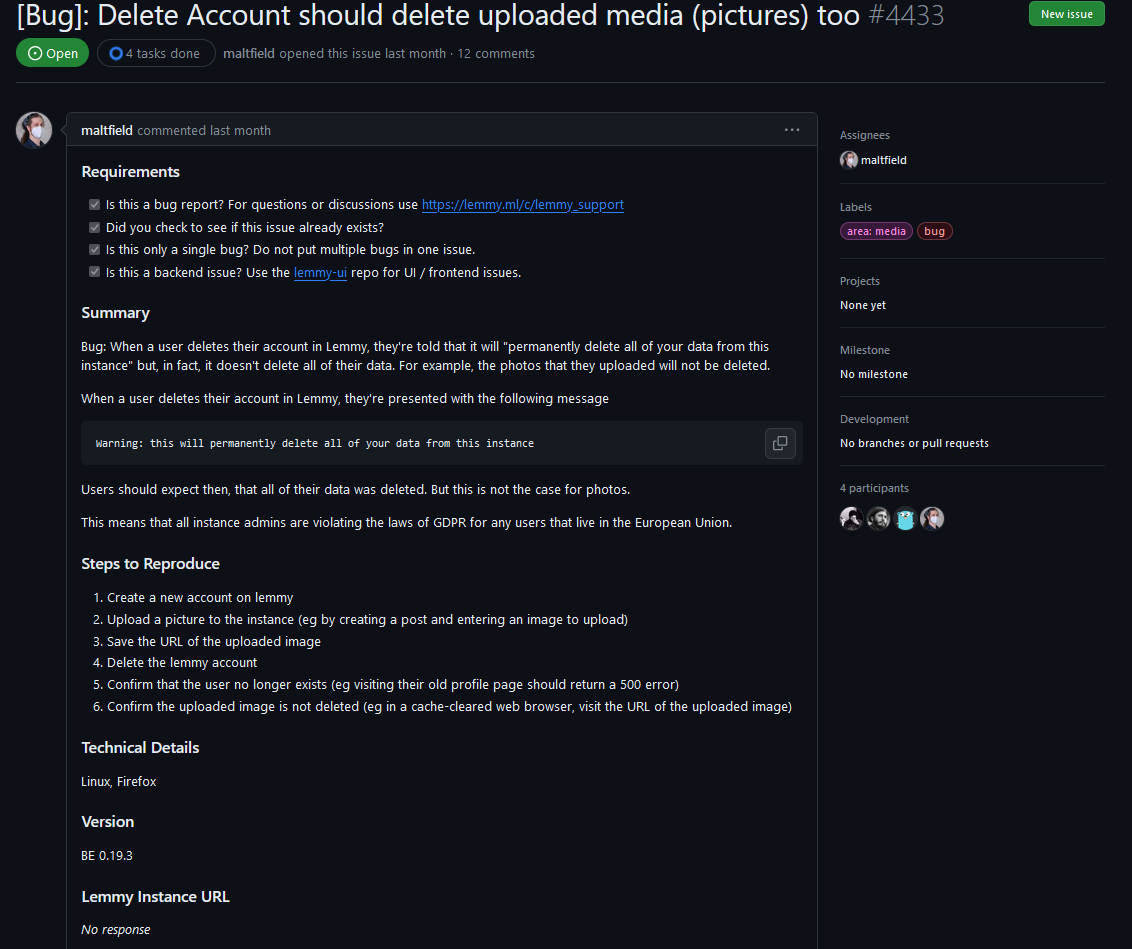1132x949 pixels.
Task: Toggle the 'Is this a backend issue' checkbox
Action: 95,272
